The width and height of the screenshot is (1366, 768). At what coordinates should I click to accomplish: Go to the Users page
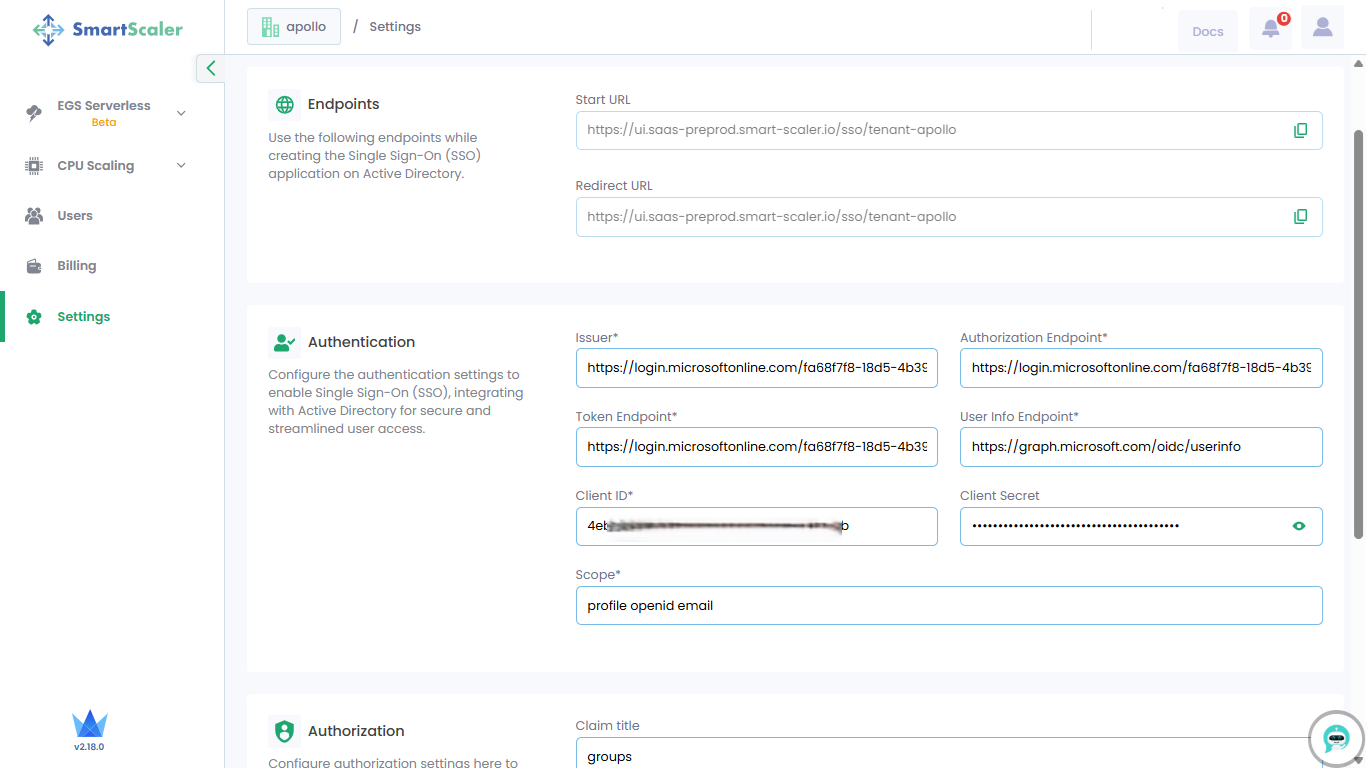[74, 216]
